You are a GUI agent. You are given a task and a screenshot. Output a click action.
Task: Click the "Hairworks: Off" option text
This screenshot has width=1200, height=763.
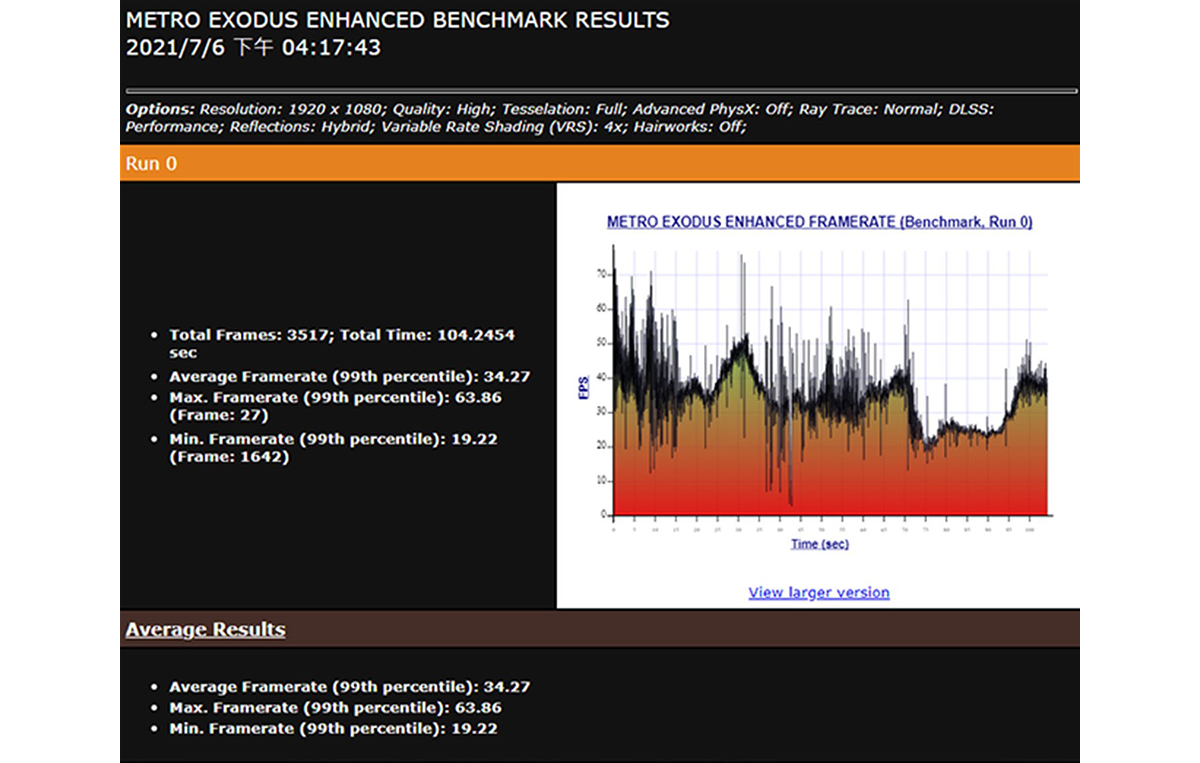(x=687, y=127)
